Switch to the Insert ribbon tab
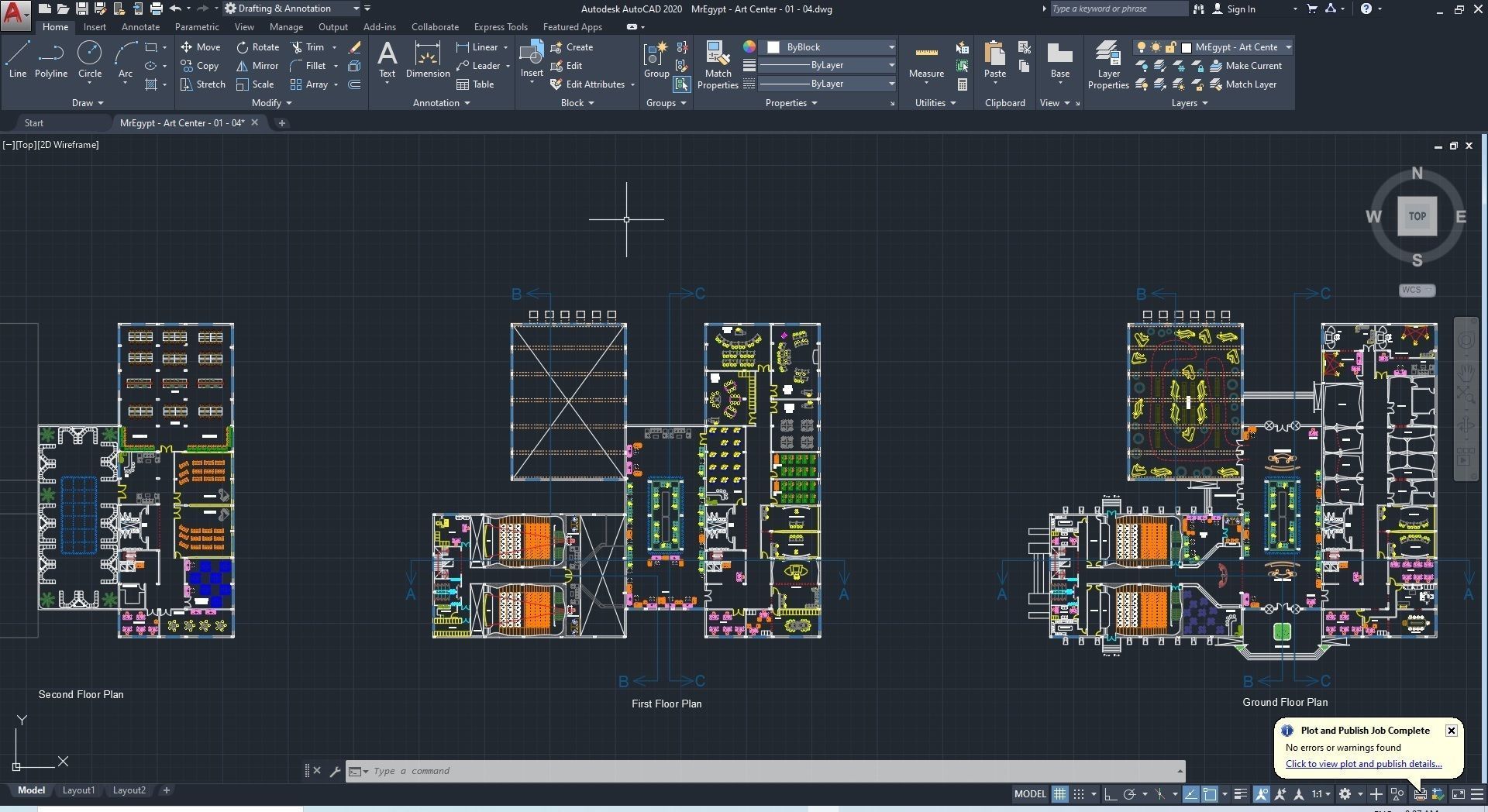The image size is (1488, 812). 95,27
